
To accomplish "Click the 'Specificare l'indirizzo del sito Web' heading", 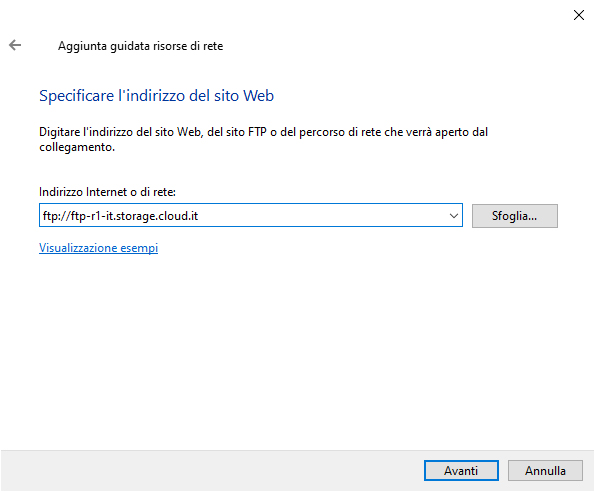I will coord(156,96).
